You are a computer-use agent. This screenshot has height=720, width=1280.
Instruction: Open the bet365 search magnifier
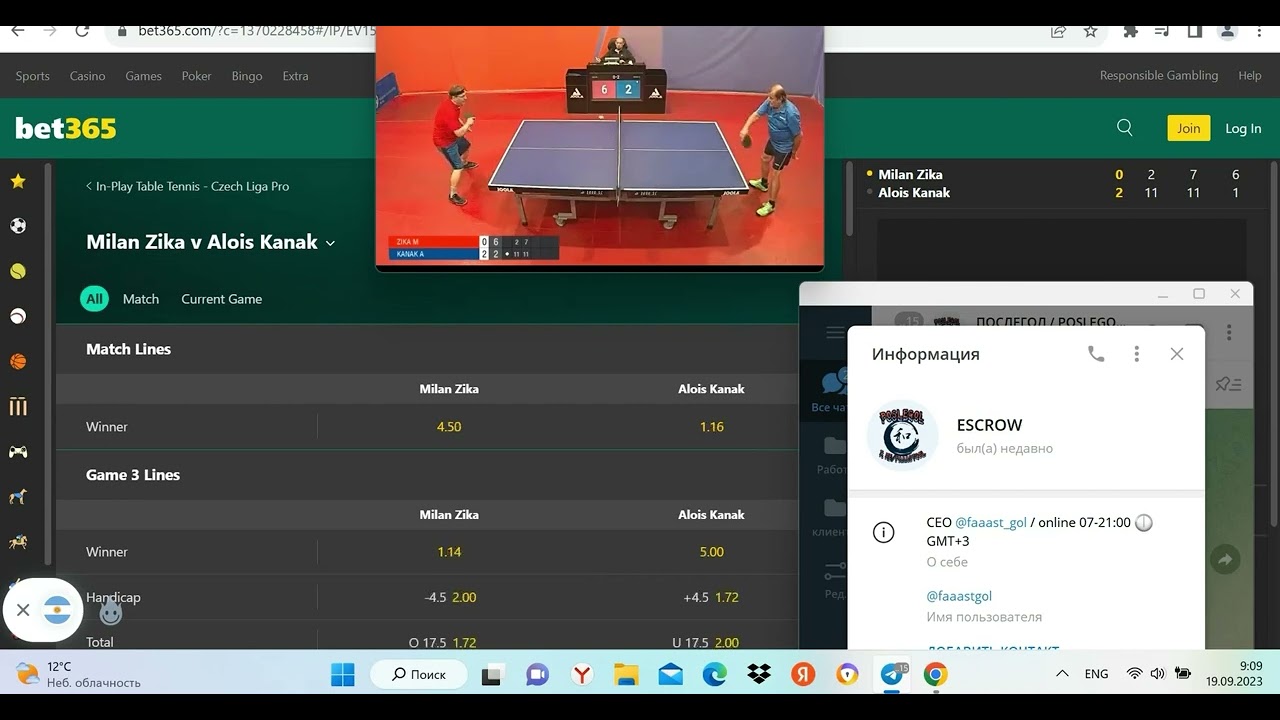coord(1125,128)
